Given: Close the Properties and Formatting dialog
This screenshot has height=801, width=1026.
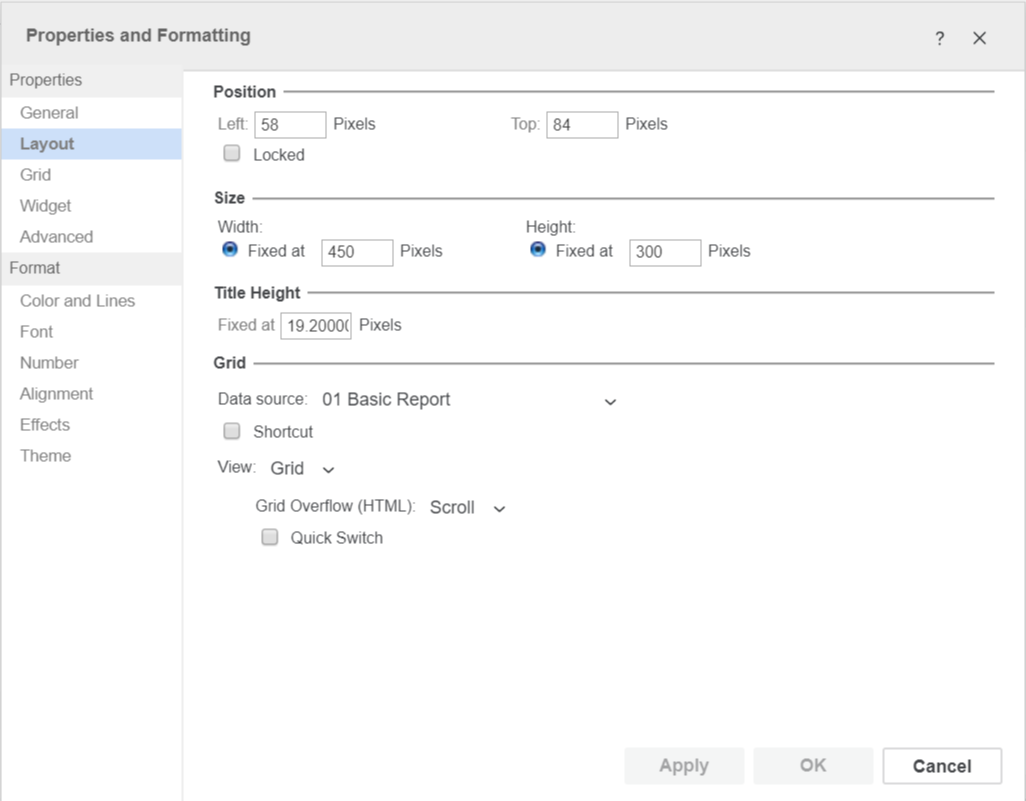Looking at the screenshot, I should [x=979, y=38].
